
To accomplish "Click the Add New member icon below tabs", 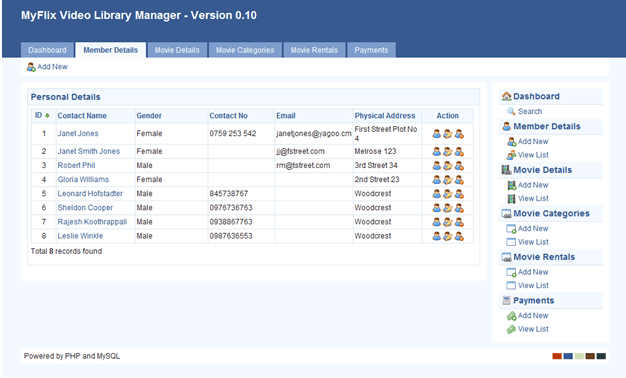I will [31, 67].
